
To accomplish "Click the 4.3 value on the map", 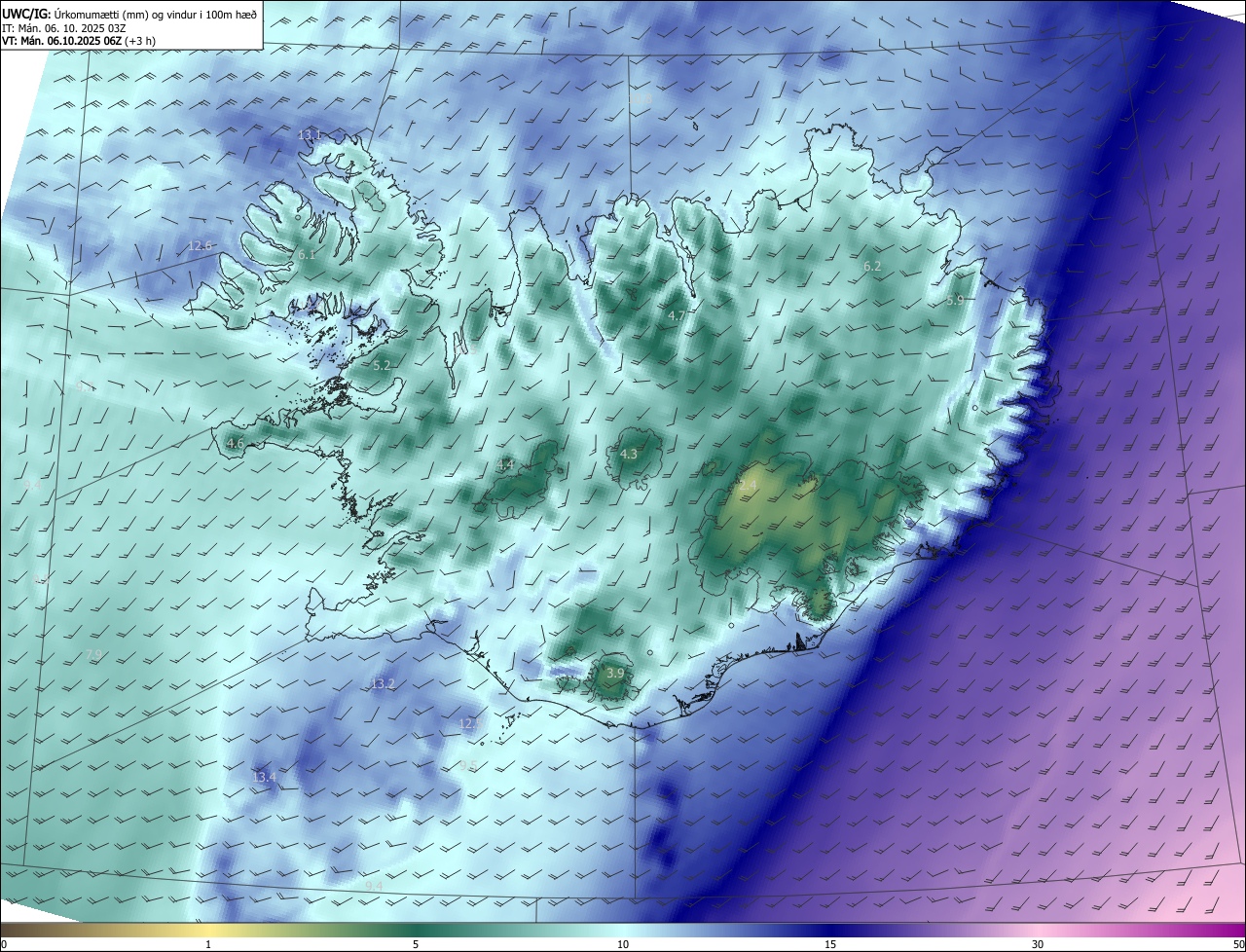I will click(629, 454).
